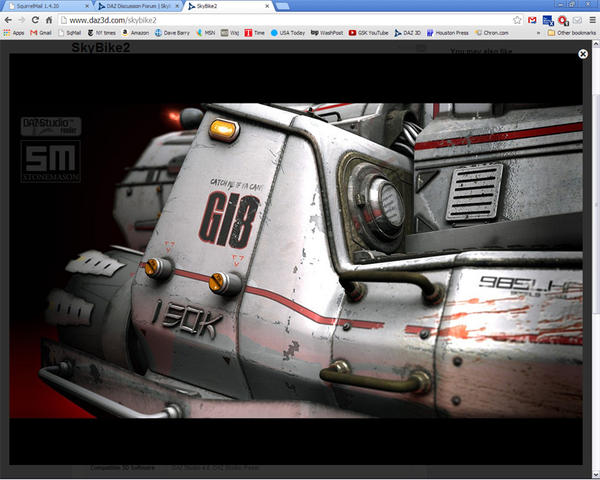Open the blue extension beside Gmail icon
This screenshot has width=600, height=480.
548,20
